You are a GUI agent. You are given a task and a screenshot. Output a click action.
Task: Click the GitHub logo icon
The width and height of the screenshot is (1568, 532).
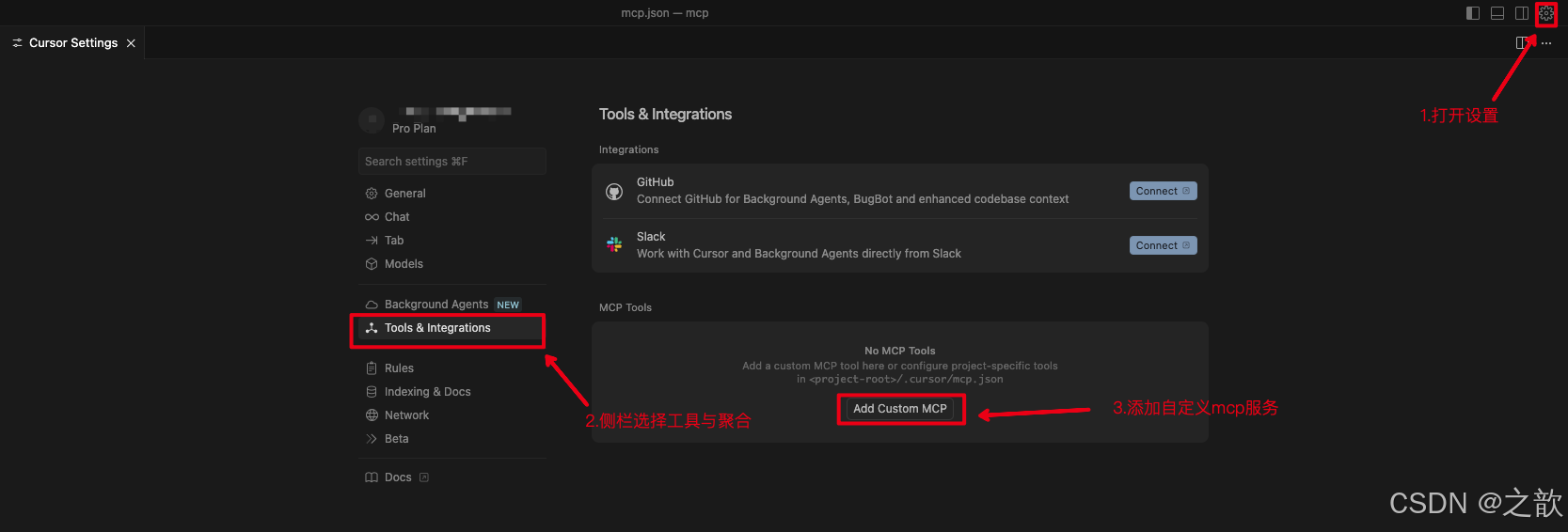614,192
